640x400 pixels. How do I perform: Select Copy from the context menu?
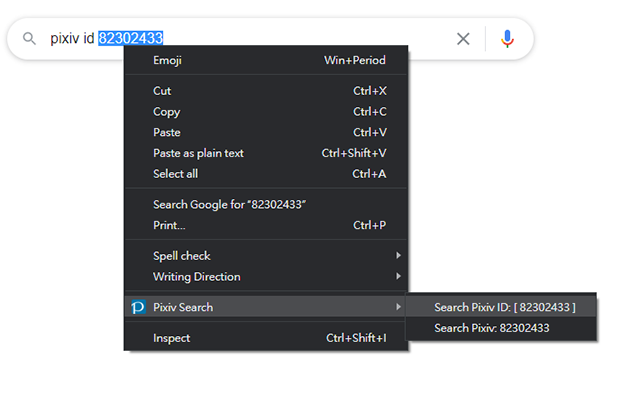point(166,112)
